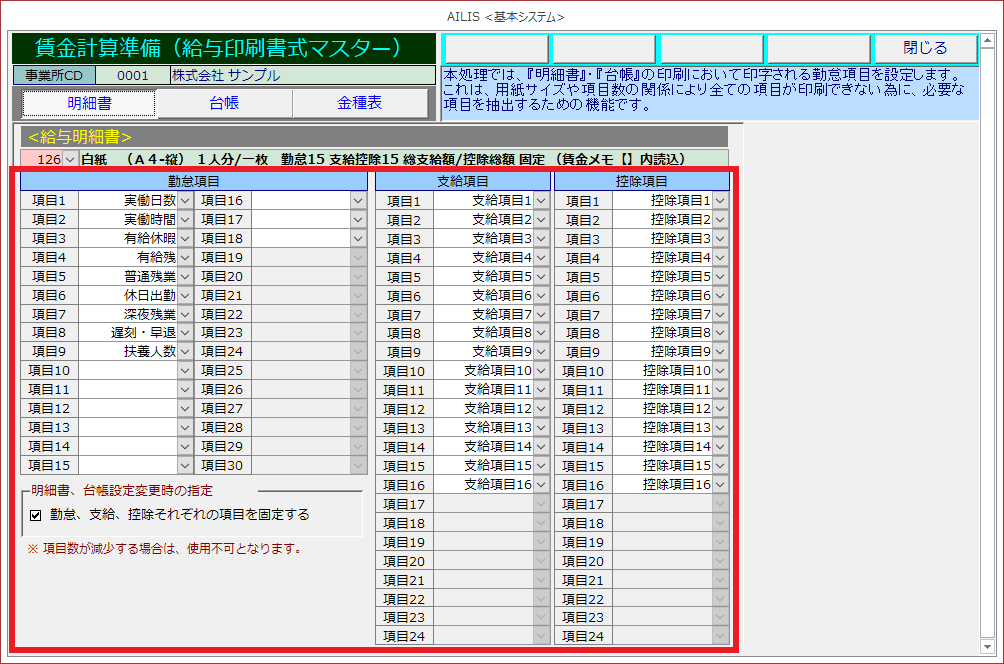Open the 控除項目1 dropdown

click(x=720, y=201)
